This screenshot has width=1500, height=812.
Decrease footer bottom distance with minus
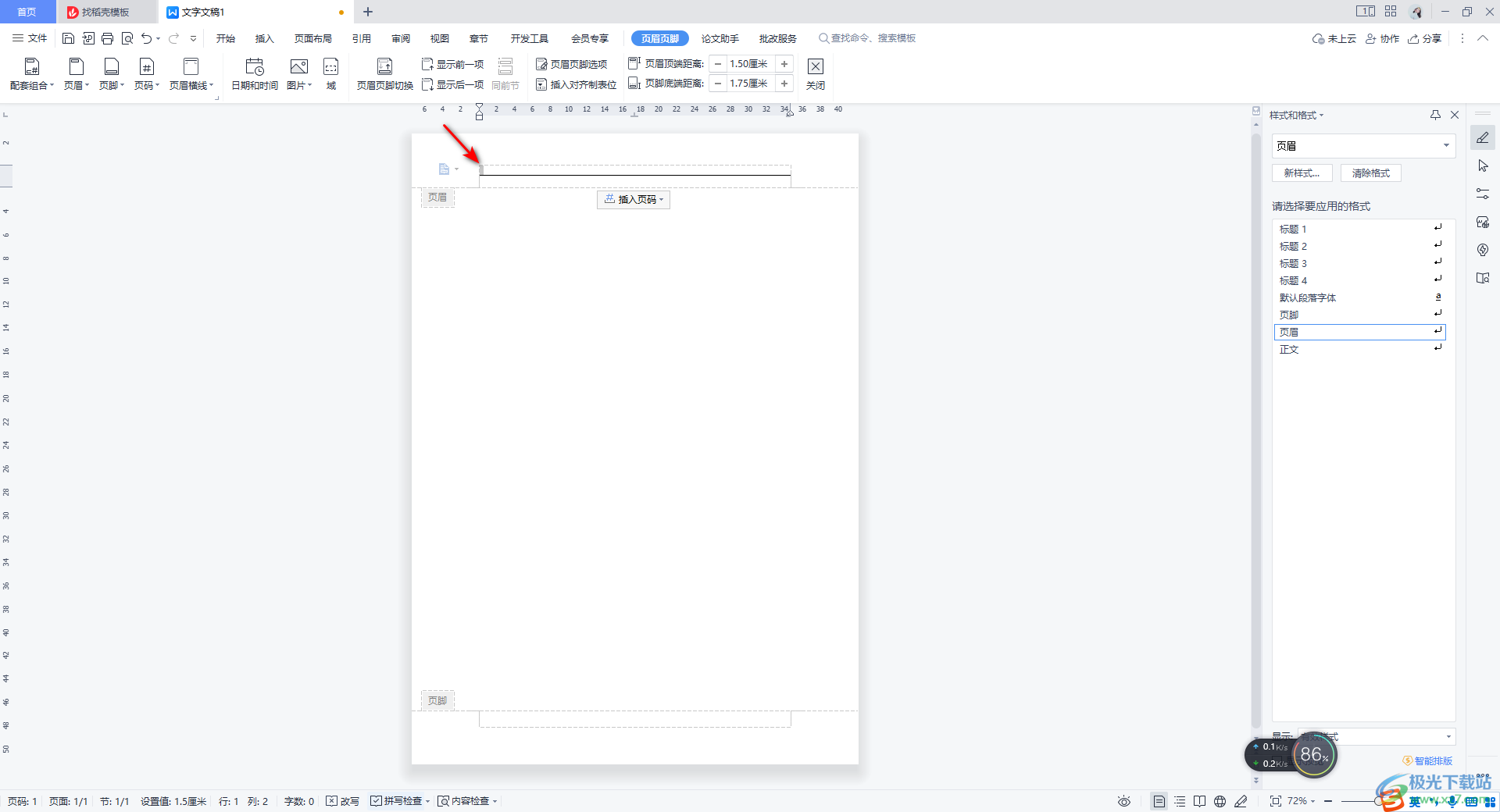pos(718,84)
